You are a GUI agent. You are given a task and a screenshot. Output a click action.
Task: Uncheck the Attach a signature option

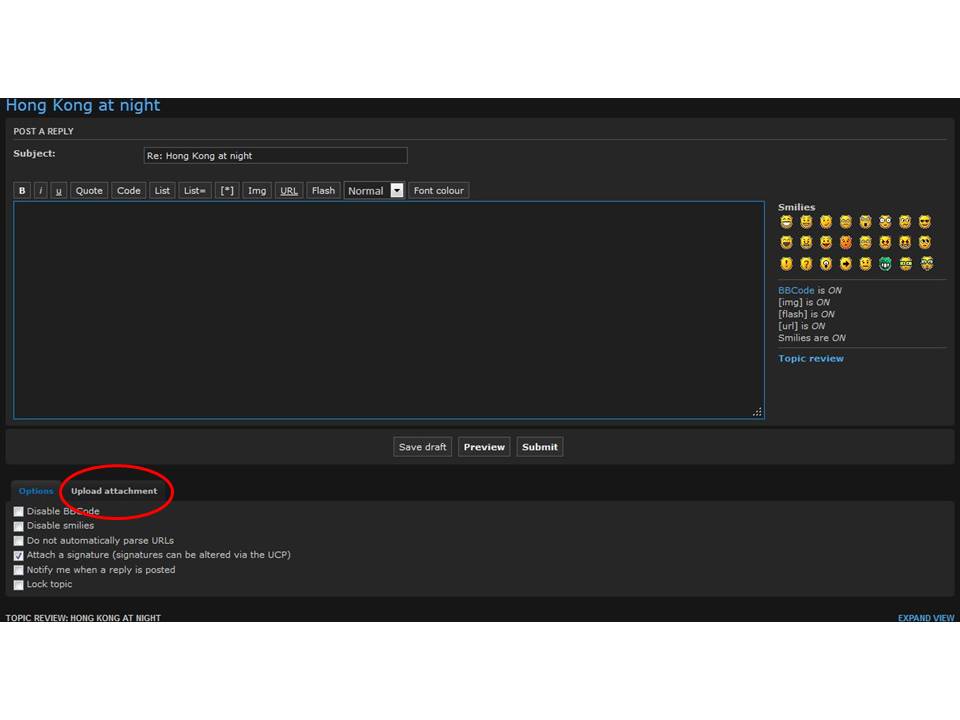coord(19,555)
